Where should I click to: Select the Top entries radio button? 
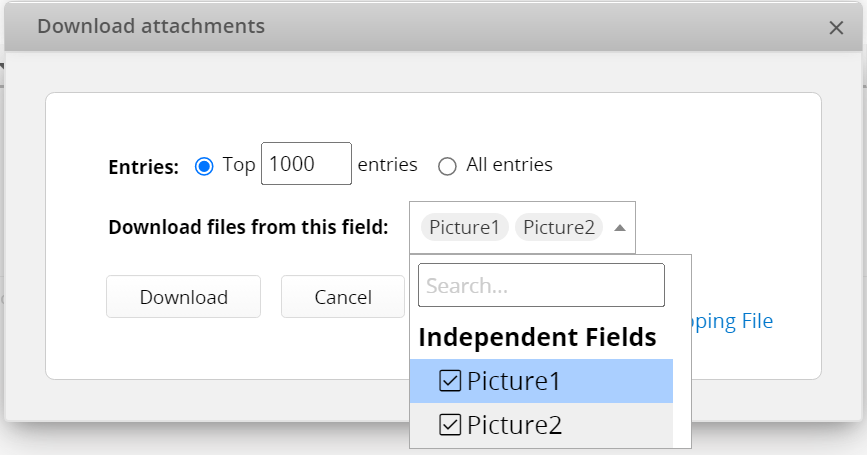(204, 166)
